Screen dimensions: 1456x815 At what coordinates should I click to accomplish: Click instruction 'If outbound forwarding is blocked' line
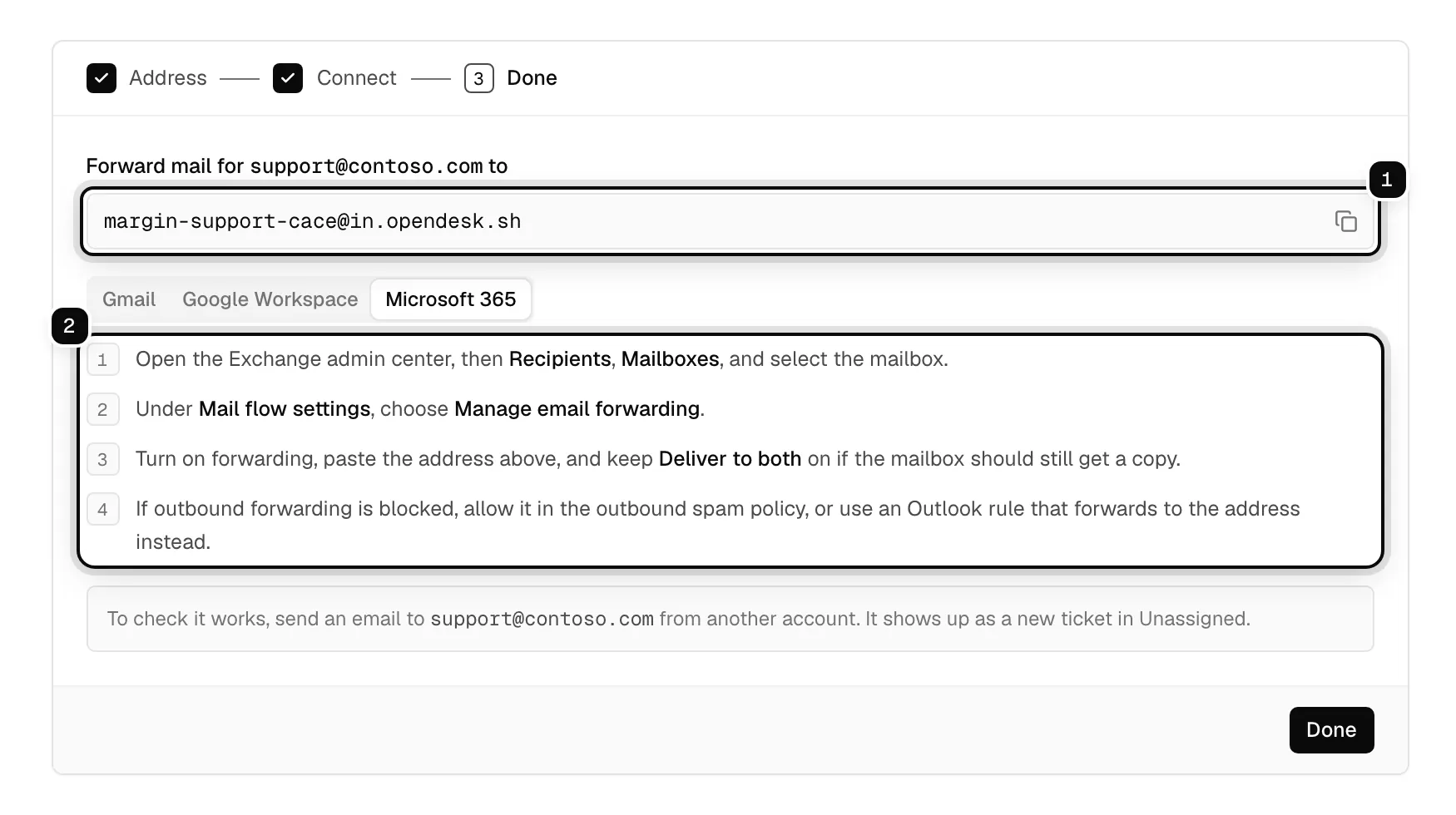click(x=717, y=526)
